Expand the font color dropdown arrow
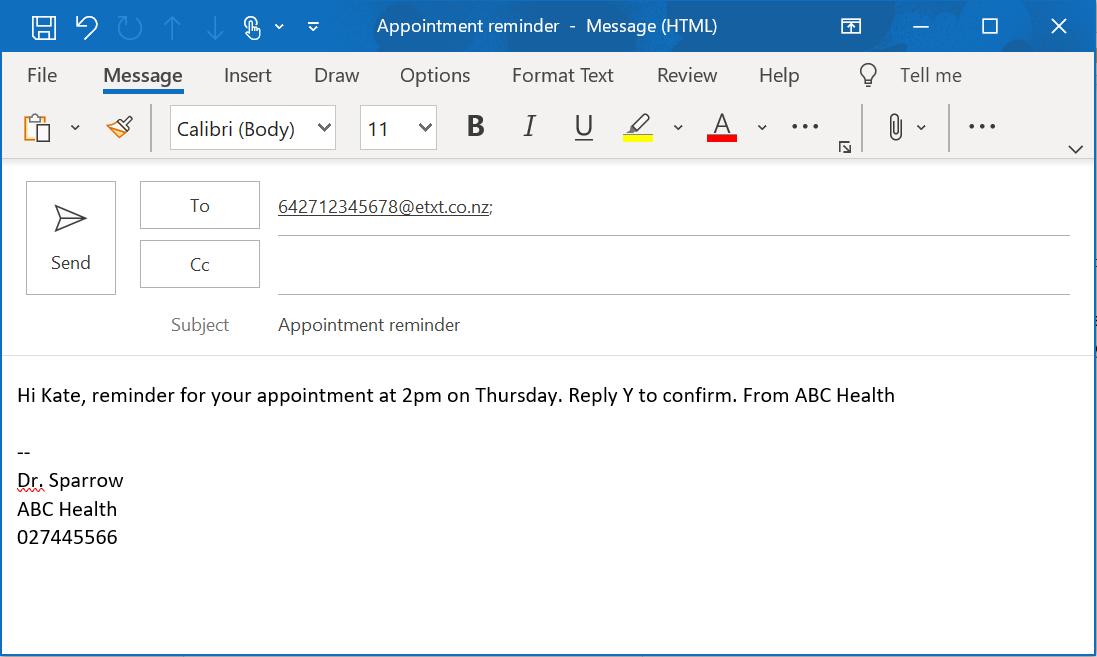Viewport: 1097px width, 657px height. pyautogui.click(x=762, y=127)
